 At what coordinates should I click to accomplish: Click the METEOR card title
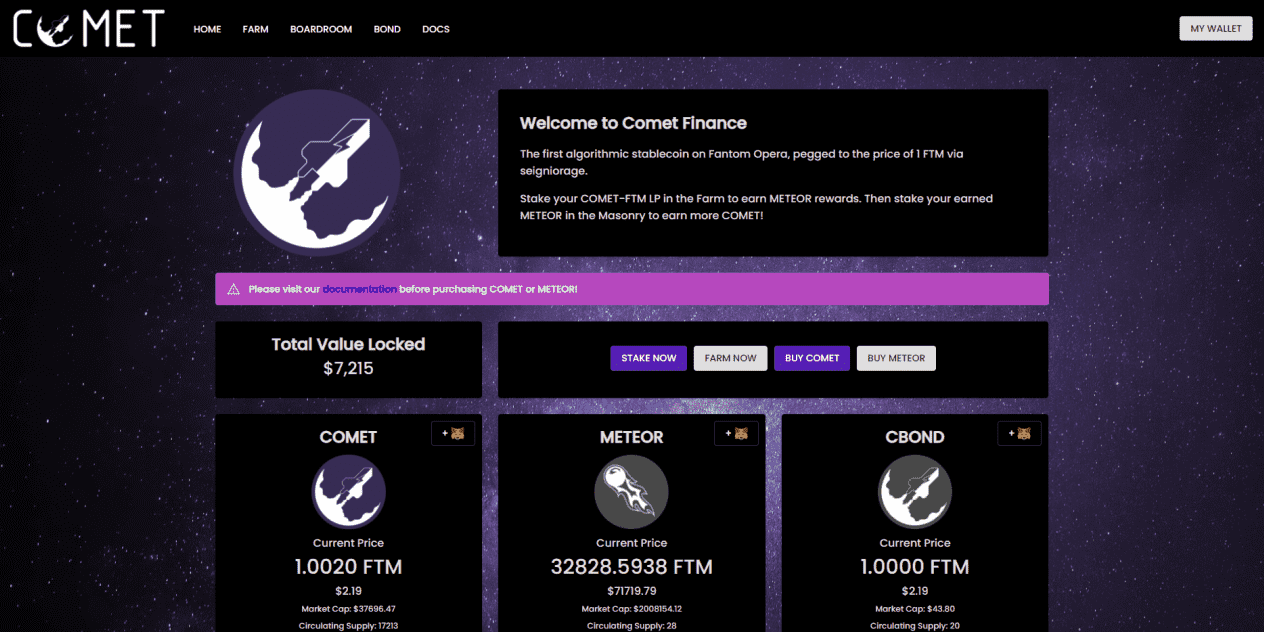click(631, 437)
